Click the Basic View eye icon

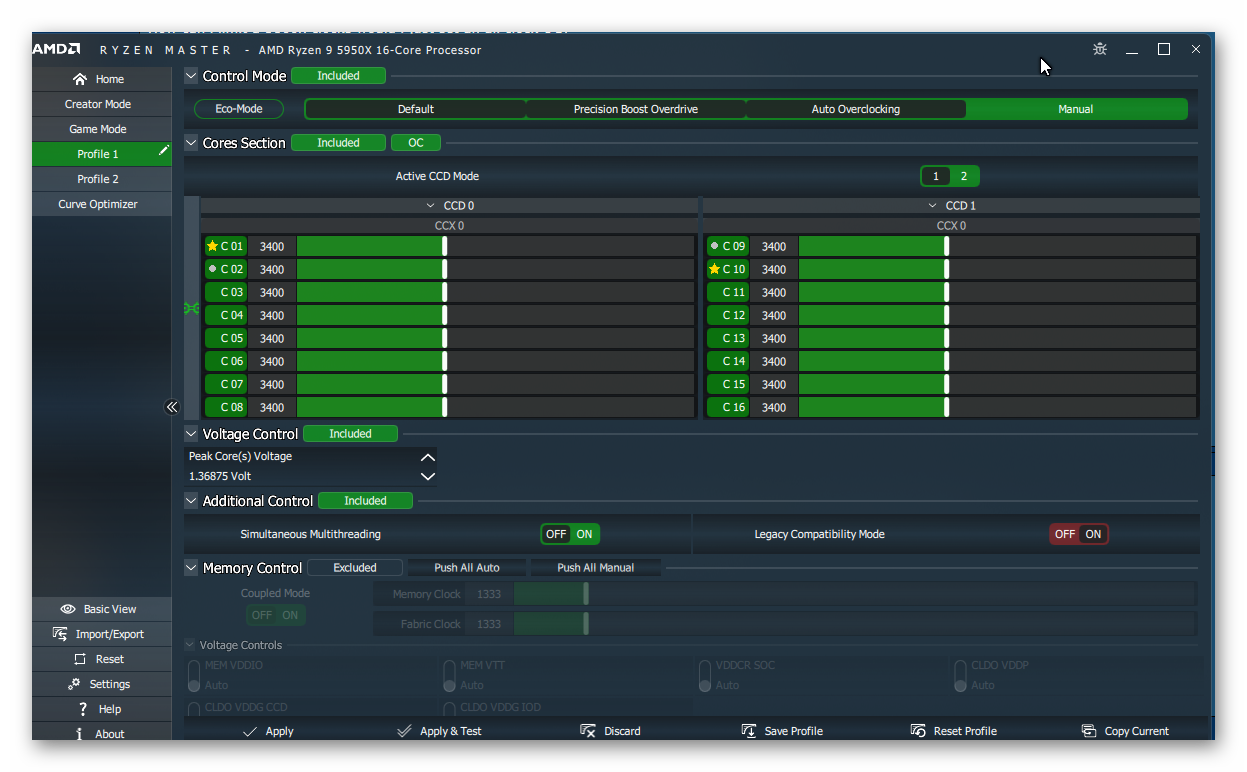(x=68, y=609)
